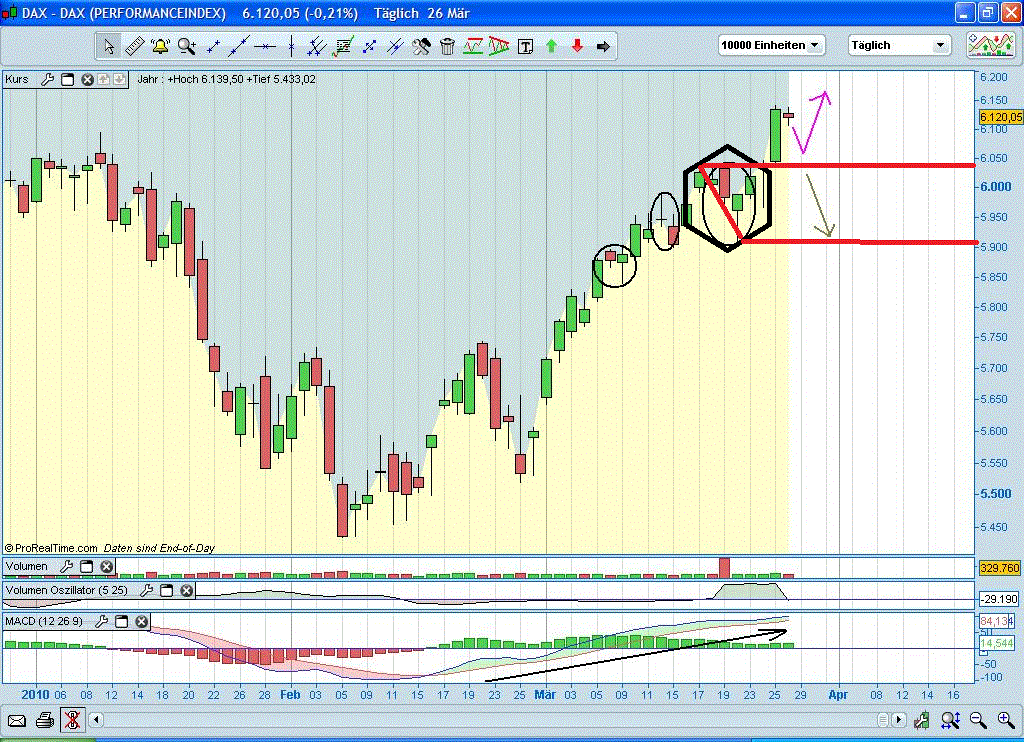
Task: Click the DAX title bar icon
Action: [x=9, y=12]
